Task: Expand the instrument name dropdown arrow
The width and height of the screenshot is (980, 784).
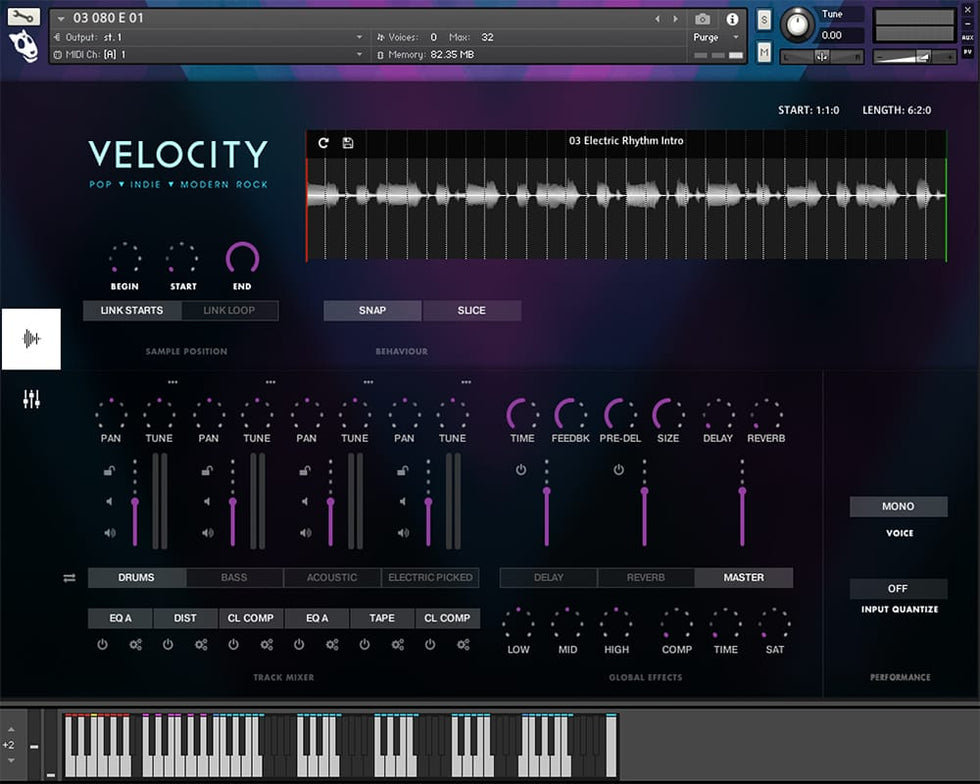Action: (62, 19)
